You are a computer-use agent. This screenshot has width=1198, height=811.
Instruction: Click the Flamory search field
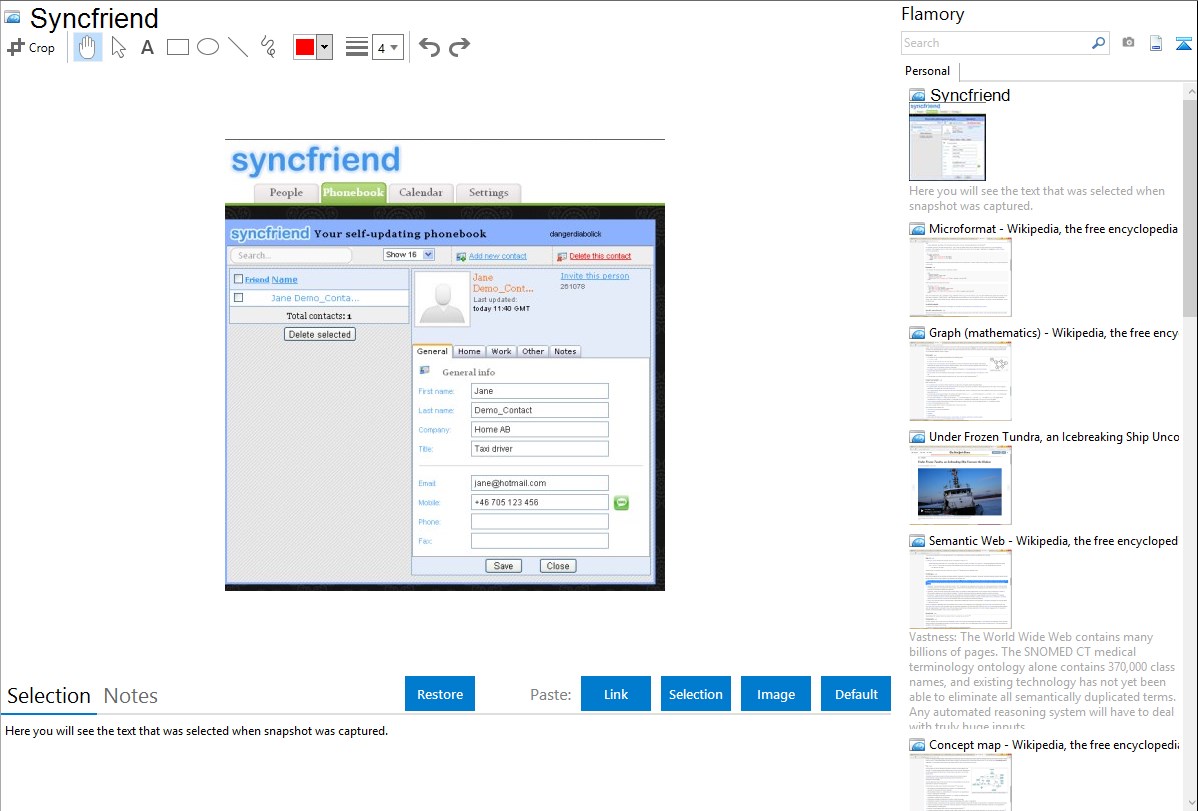996,43
